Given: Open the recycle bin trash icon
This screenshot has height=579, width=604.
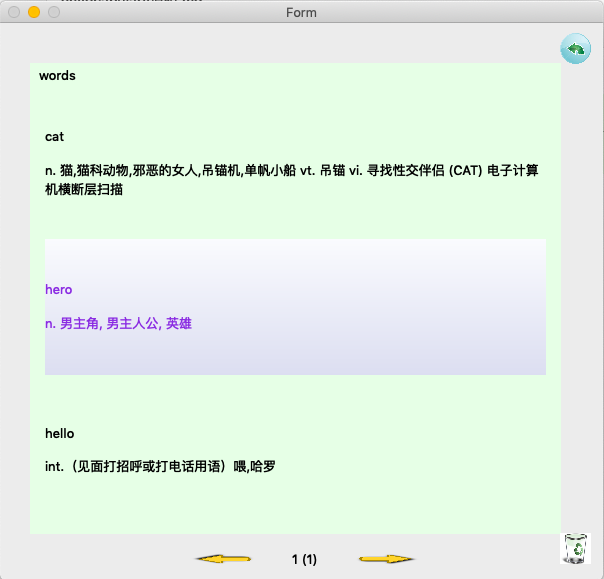Looking at the screenshot, I should click(x=575, y=549).
